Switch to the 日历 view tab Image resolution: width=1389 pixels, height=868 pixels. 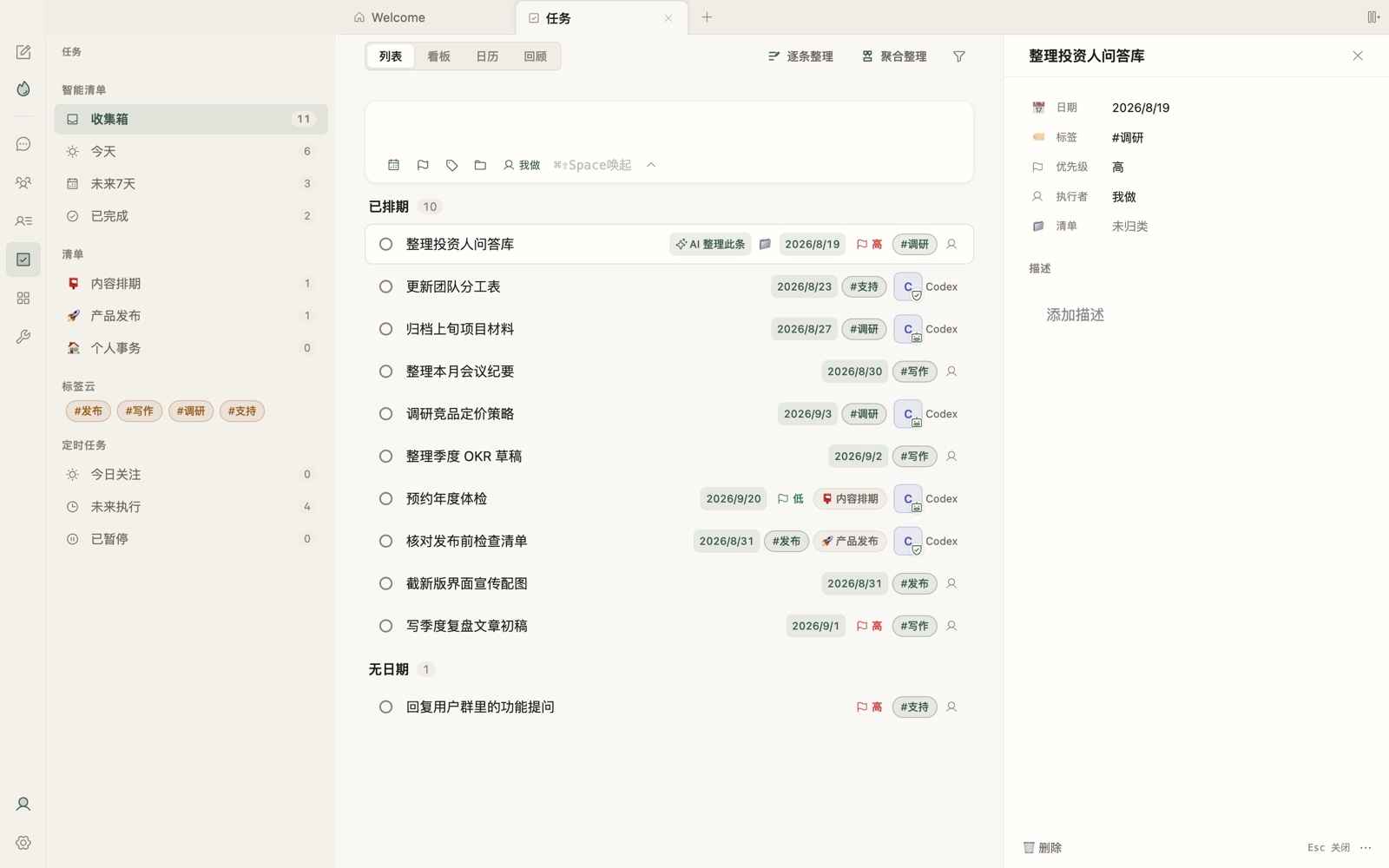point(487,56)
